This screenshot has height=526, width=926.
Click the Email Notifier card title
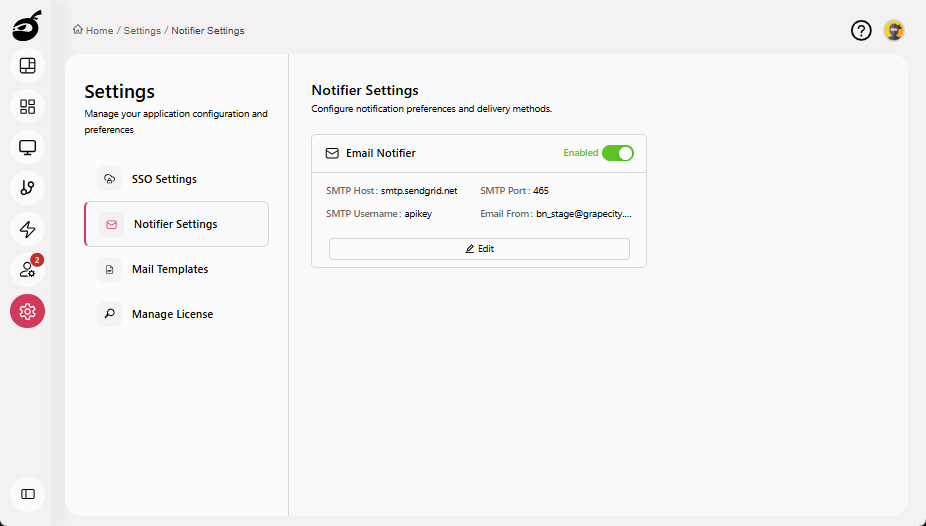tap(381, 153)
